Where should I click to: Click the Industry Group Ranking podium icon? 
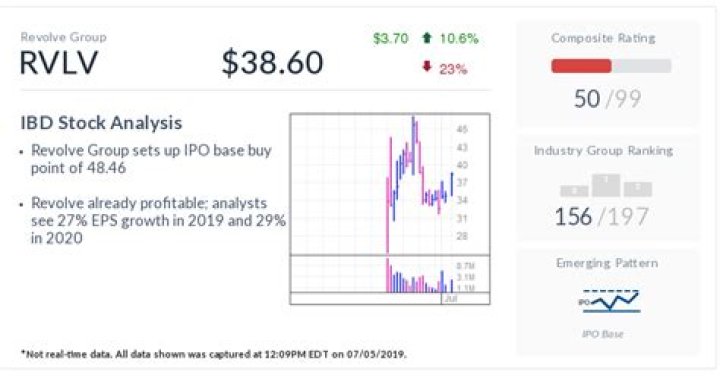(606, 186)
